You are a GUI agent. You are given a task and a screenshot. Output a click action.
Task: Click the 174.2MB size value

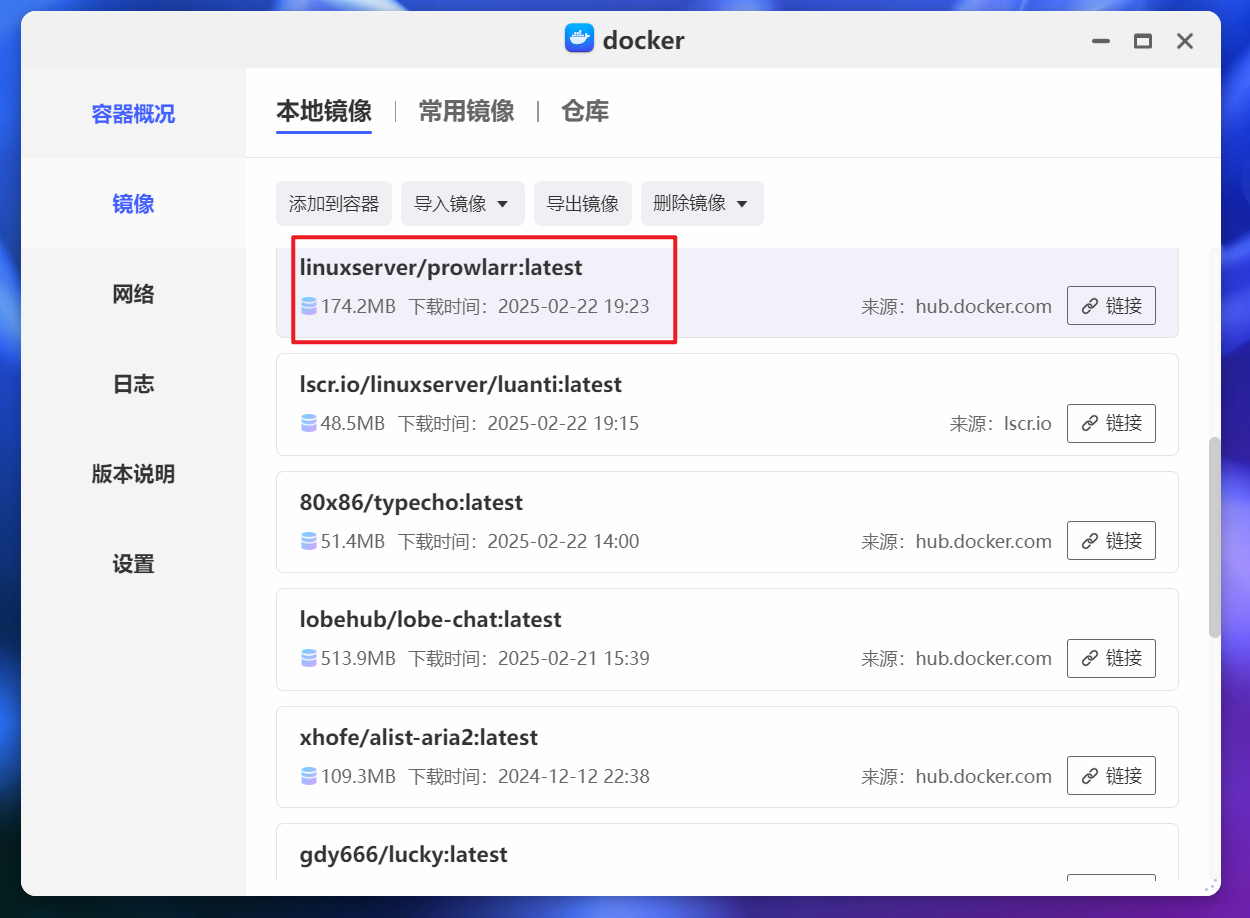coord(358,306)
